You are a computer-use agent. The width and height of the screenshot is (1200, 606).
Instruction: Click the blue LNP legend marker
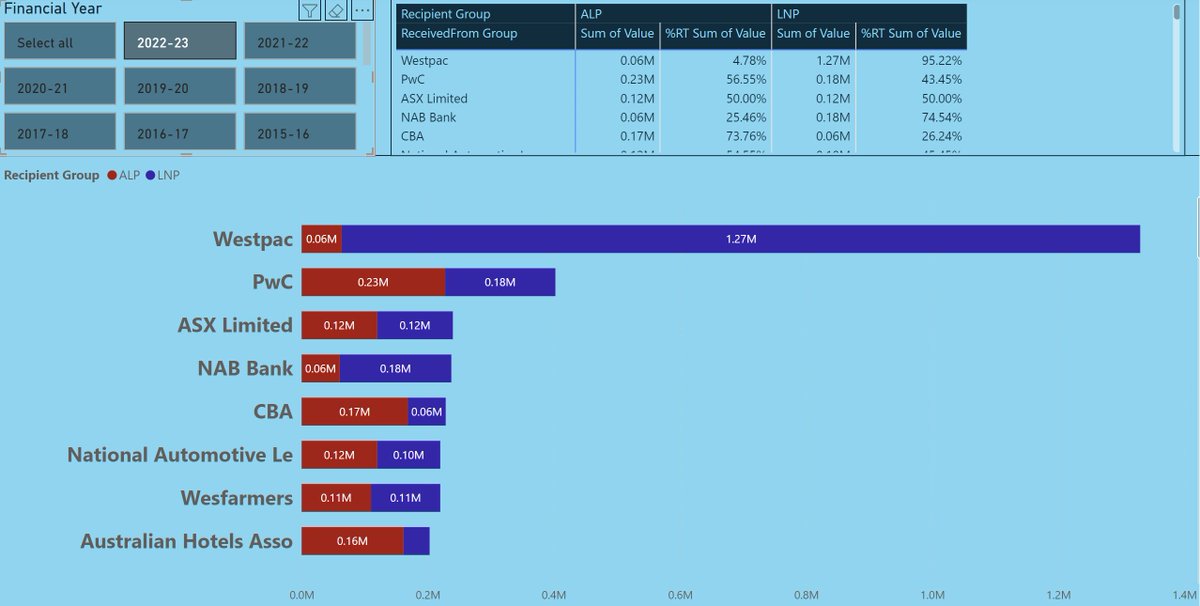click(x=150, y=175)
